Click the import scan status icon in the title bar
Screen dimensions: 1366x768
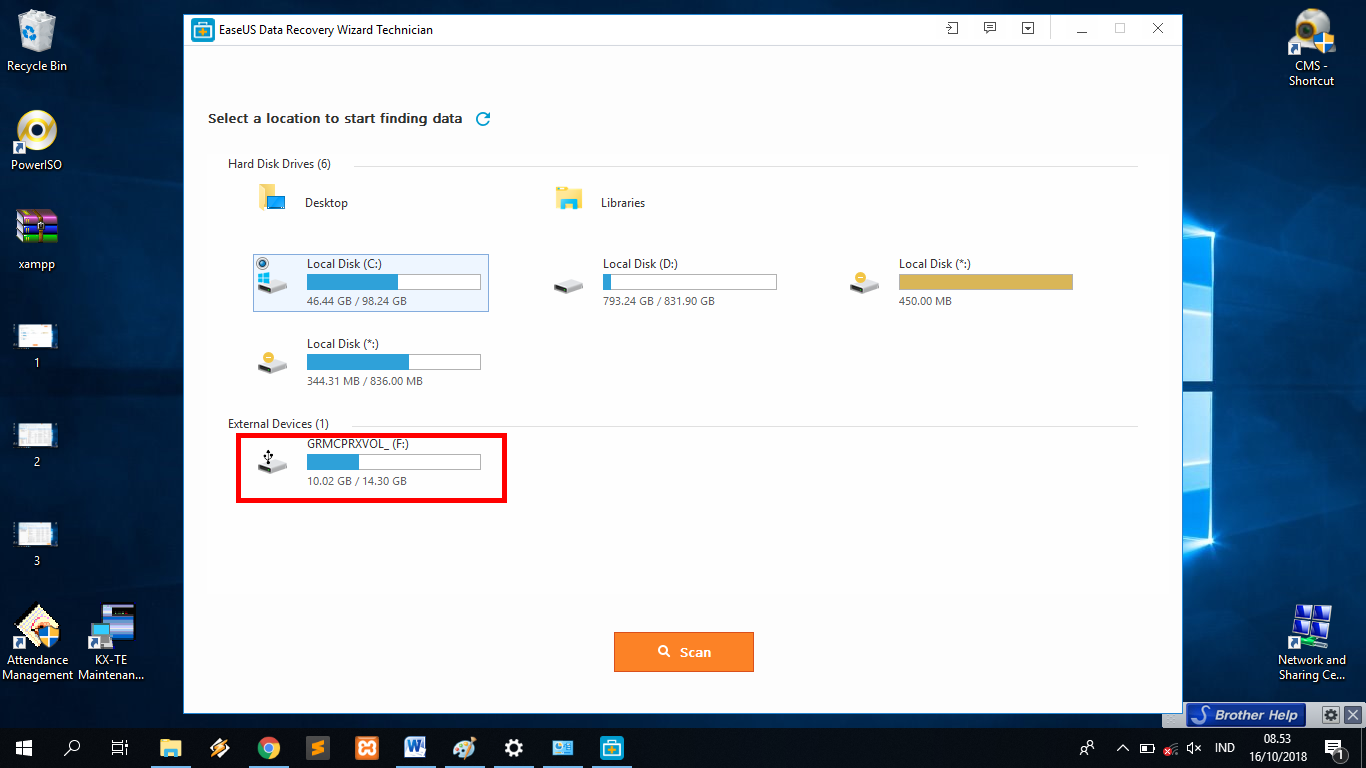pos(952,29)
